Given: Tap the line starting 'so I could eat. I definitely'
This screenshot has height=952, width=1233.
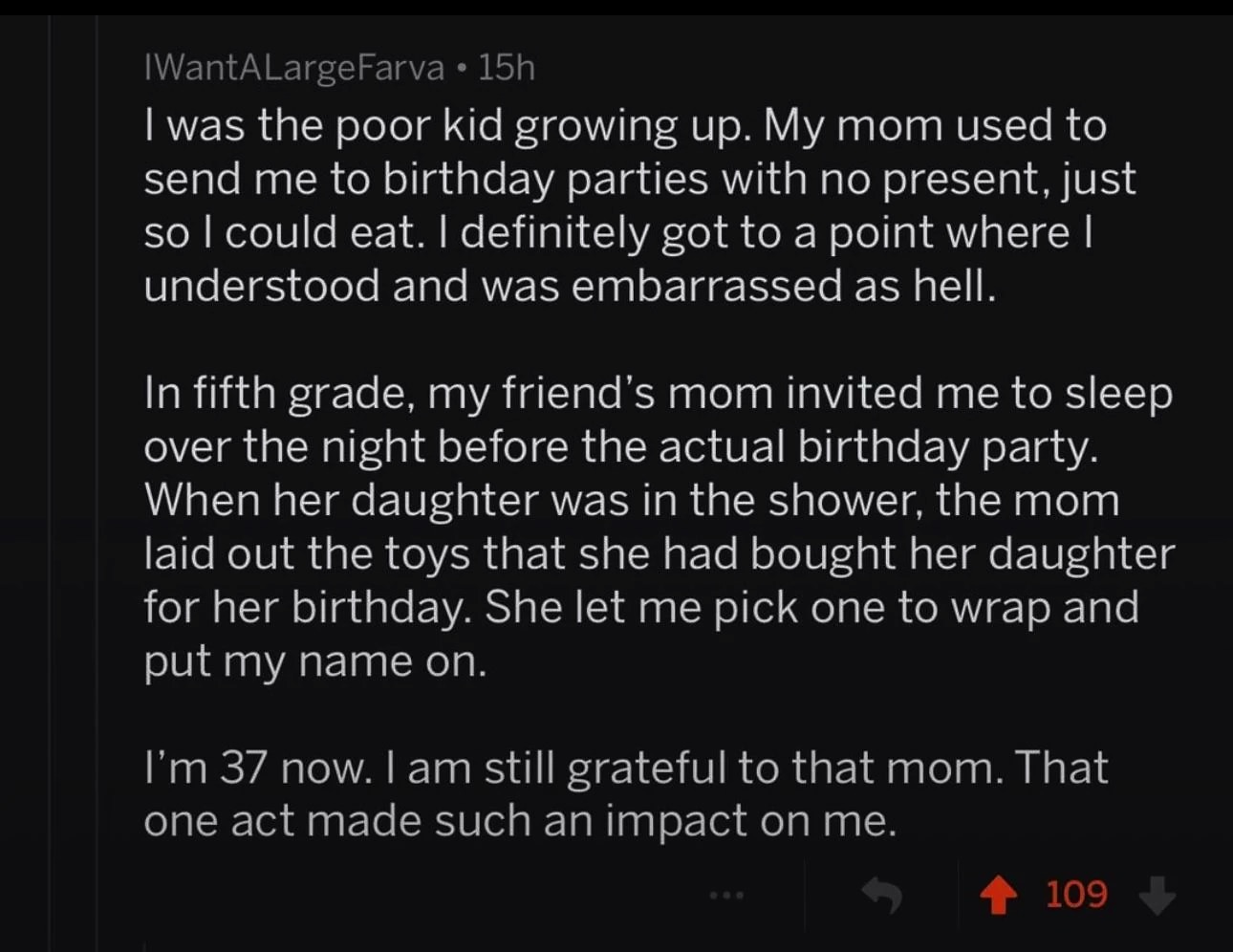Looking at the screenshot, I should coord(619,233).
